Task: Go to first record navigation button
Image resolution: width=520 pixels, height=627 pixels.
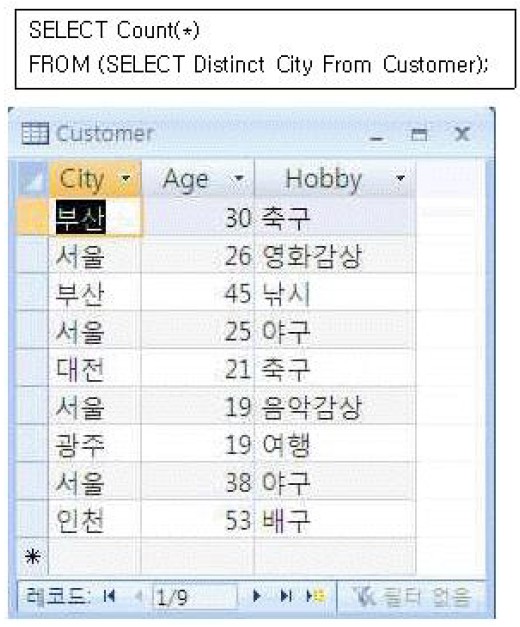Action: coord(109,596)
